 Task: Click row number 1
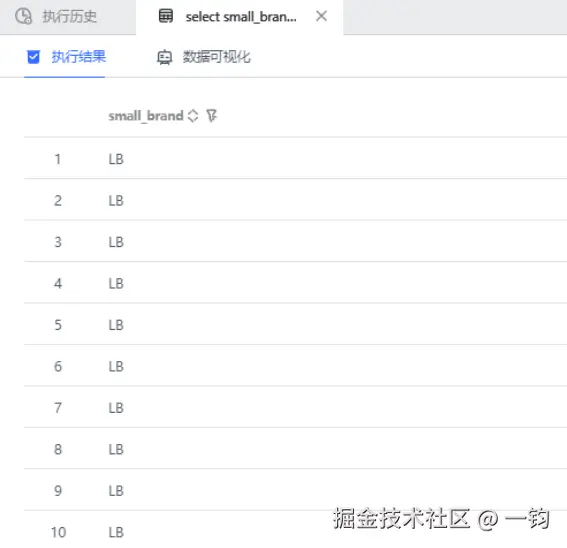(x=58, y=159)
